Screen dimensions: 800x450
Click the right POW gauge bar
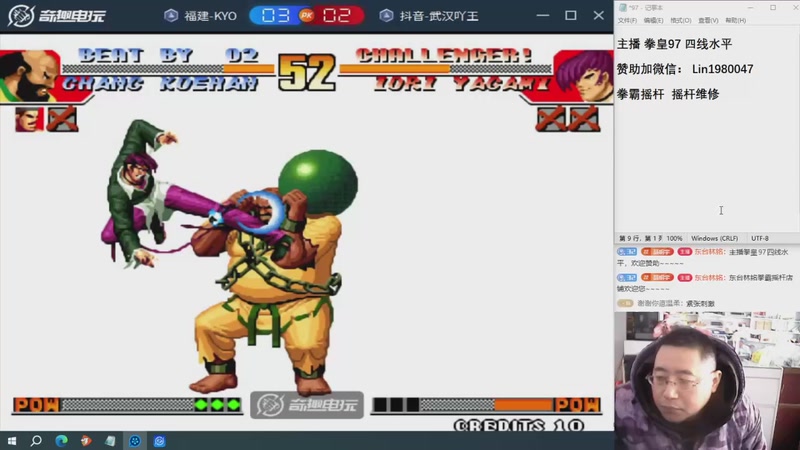[486, 405]
